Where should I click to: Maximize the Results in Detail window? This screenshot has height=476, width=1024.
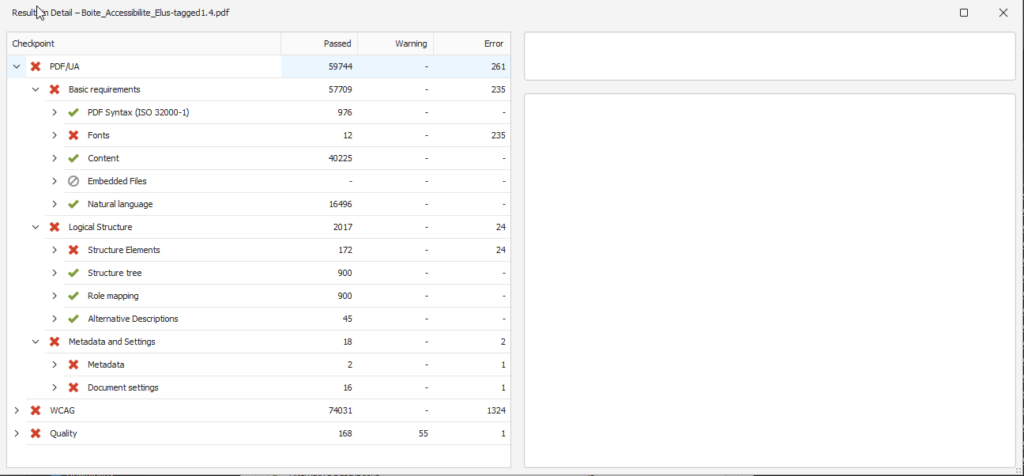coord(964,13)
